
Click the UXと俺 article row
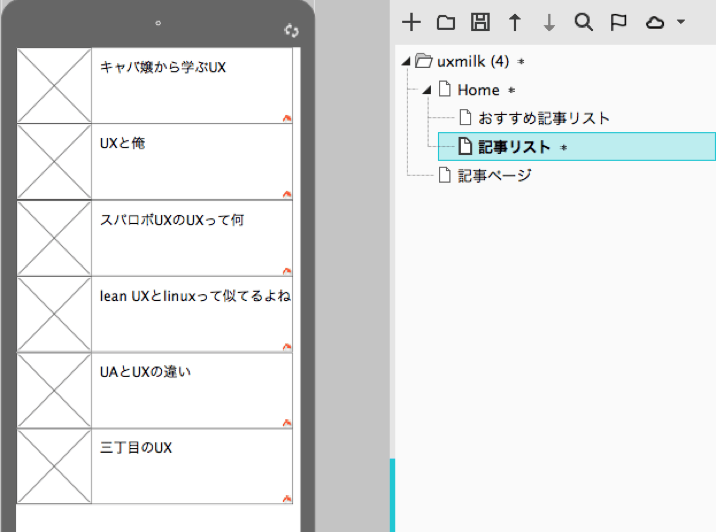(x=154, y=162)
